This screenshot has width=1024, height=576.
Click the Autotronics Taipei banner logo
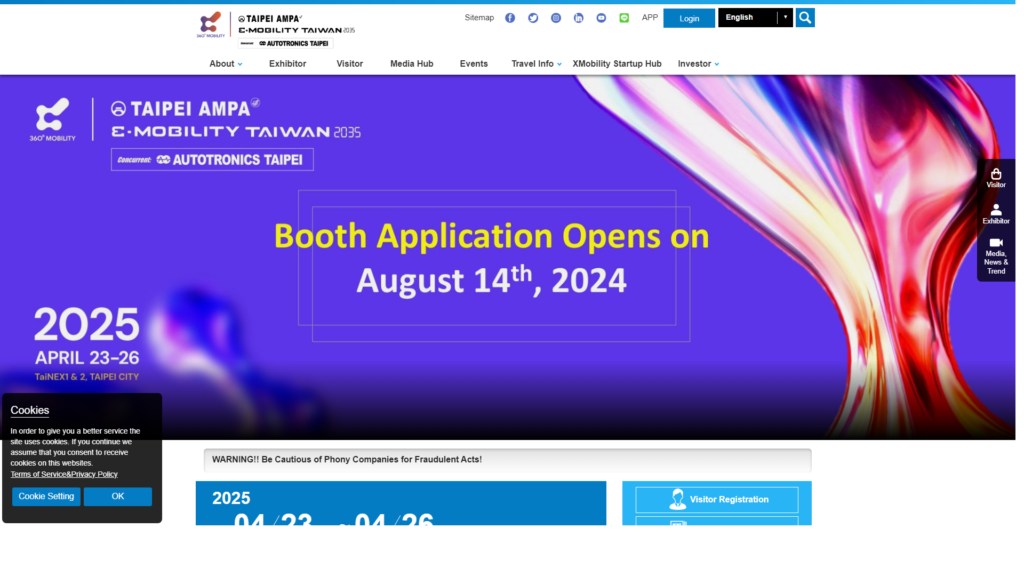(x=214, y=161)
